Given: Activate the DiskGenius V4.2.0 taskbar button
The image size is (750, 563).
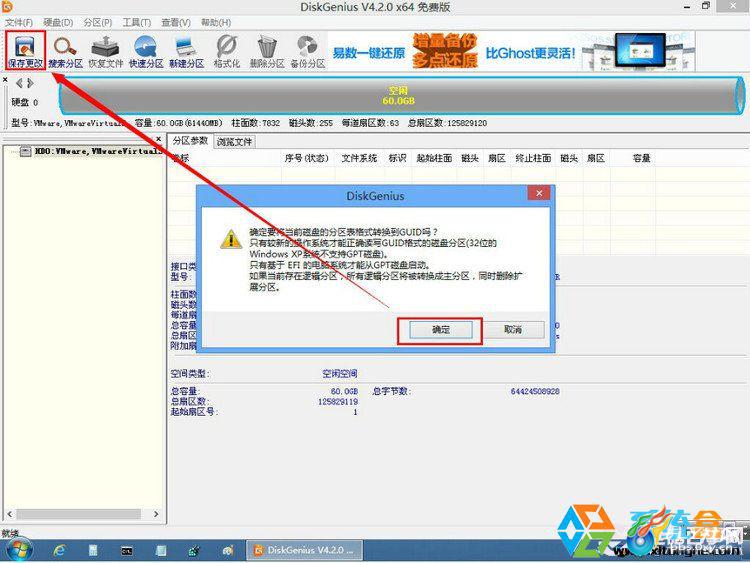Looking at the screenshot, I should pos(305,550).
